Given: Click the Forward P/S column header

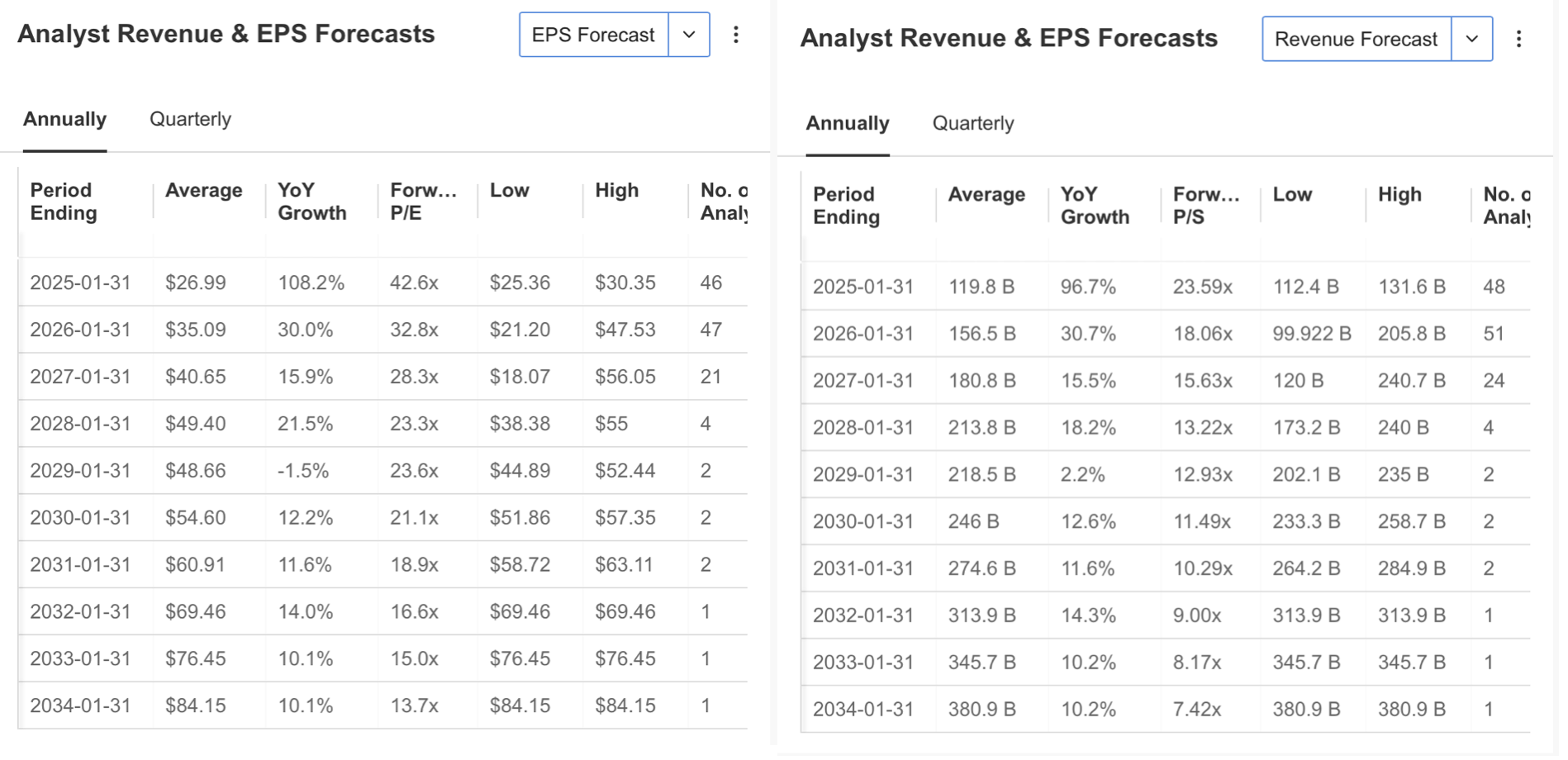Looking at the screenshot, I should (1206, 206).
